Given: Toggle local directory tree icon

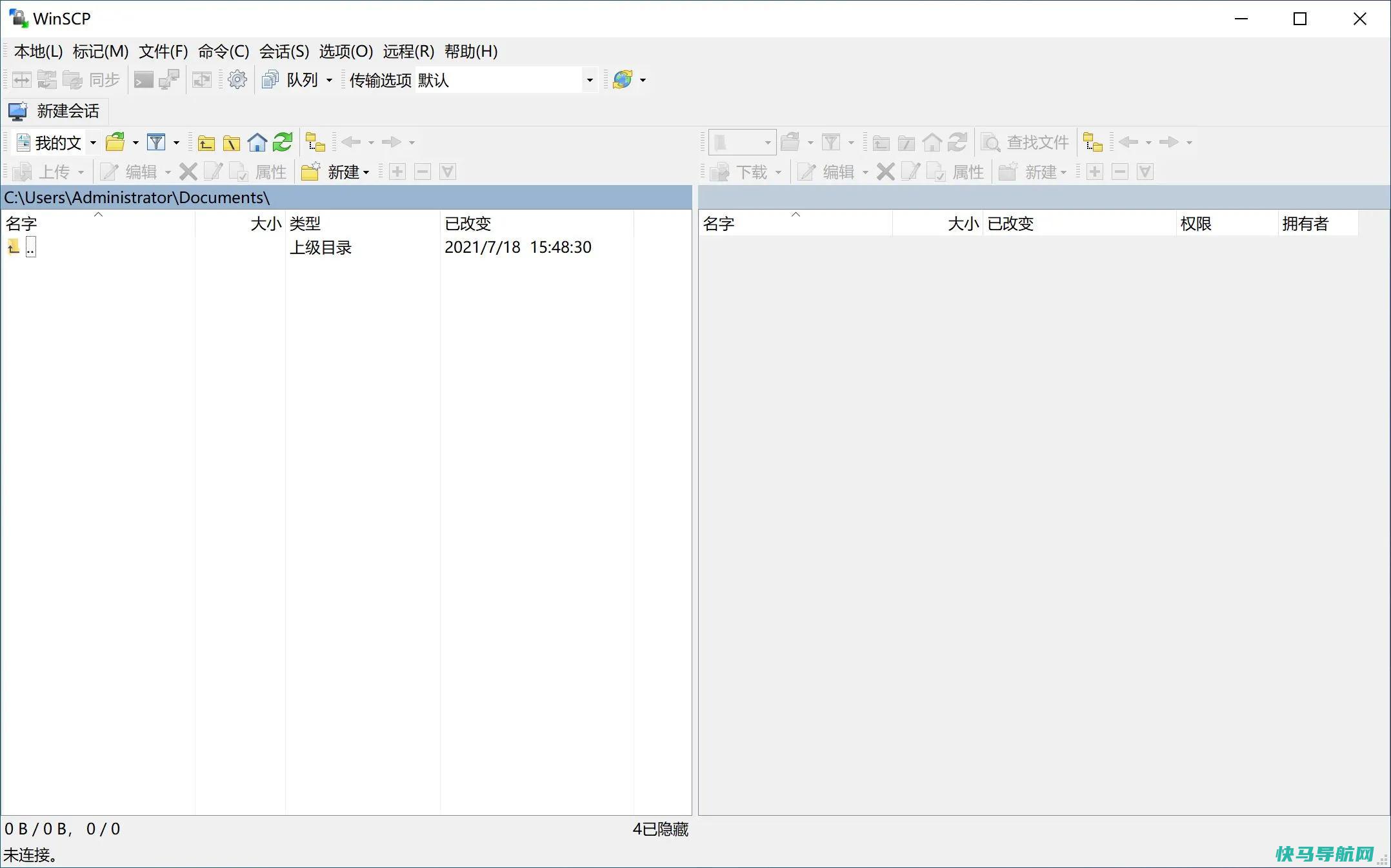Looking at the screenshot, I should point(315,143).
